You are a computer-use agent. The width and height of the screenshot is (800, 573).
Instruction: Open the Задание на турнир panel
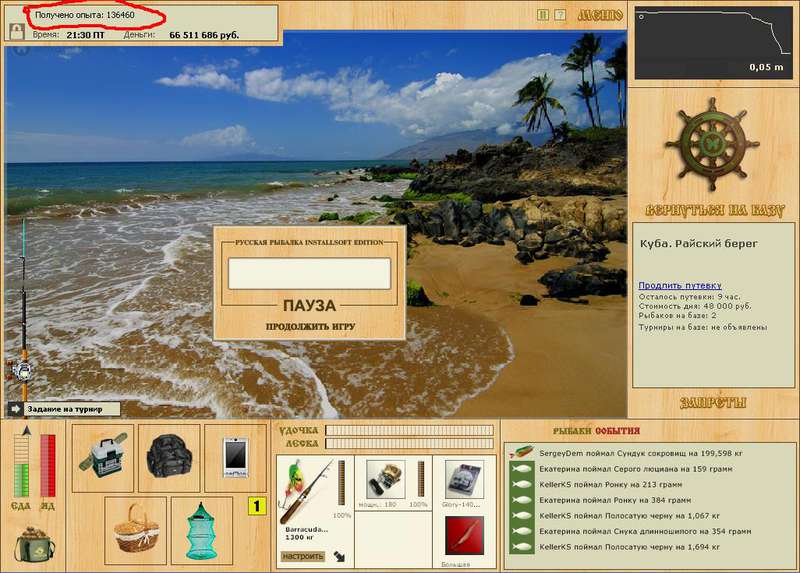click(x=64, y=409)
